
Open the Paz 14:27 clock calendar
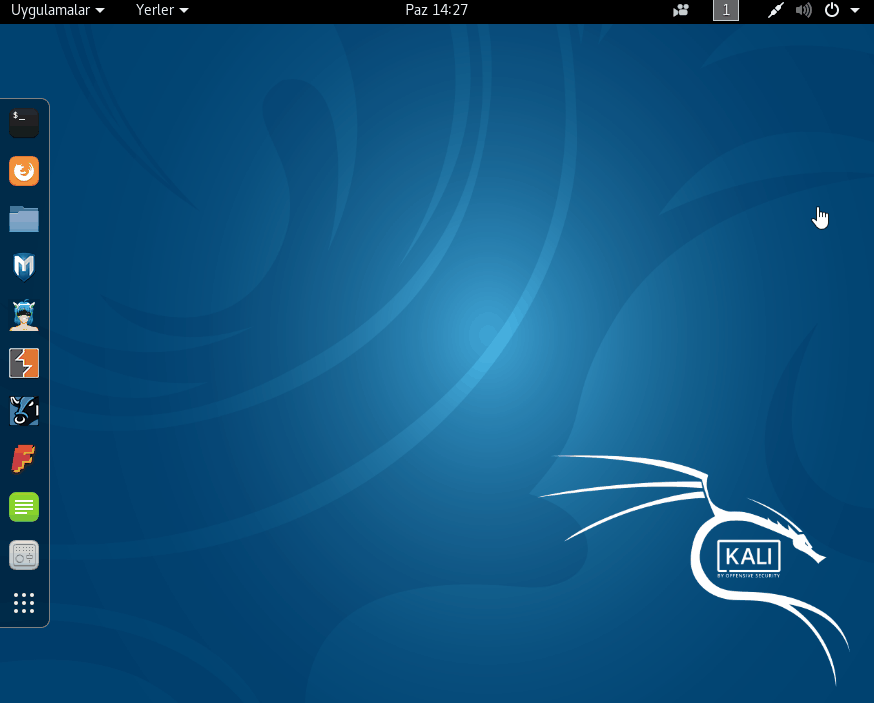(x=436, y=10)
